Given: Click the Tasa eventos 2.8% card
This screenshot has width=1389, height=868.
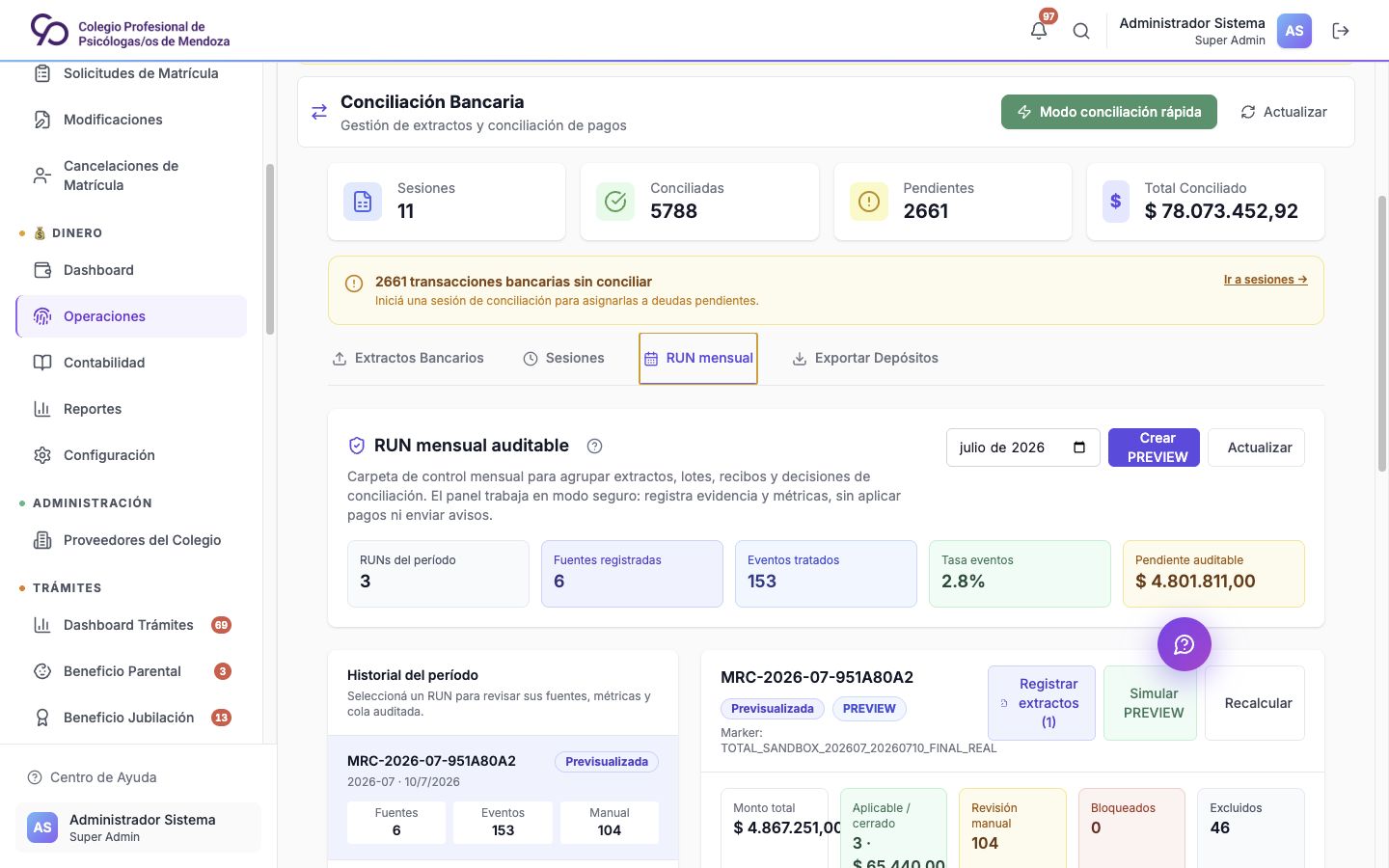Looking at the screenshot, I should point(1020,574).
